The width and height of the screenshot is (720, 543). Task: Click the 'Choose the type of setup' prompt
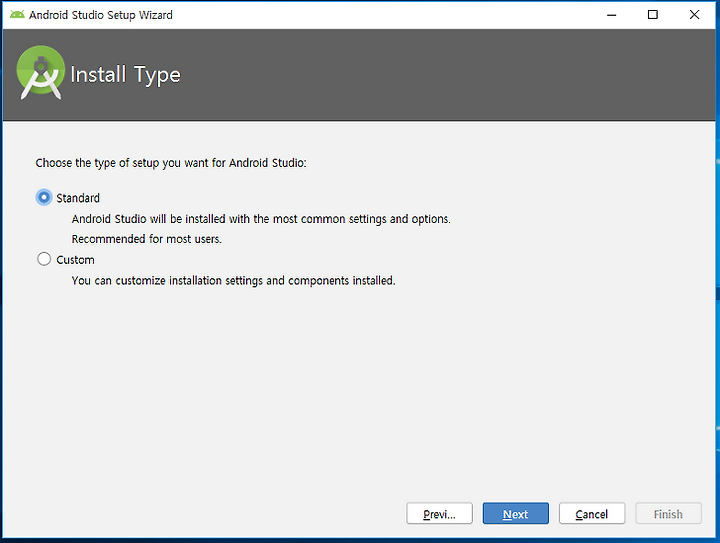coord(171,163)
